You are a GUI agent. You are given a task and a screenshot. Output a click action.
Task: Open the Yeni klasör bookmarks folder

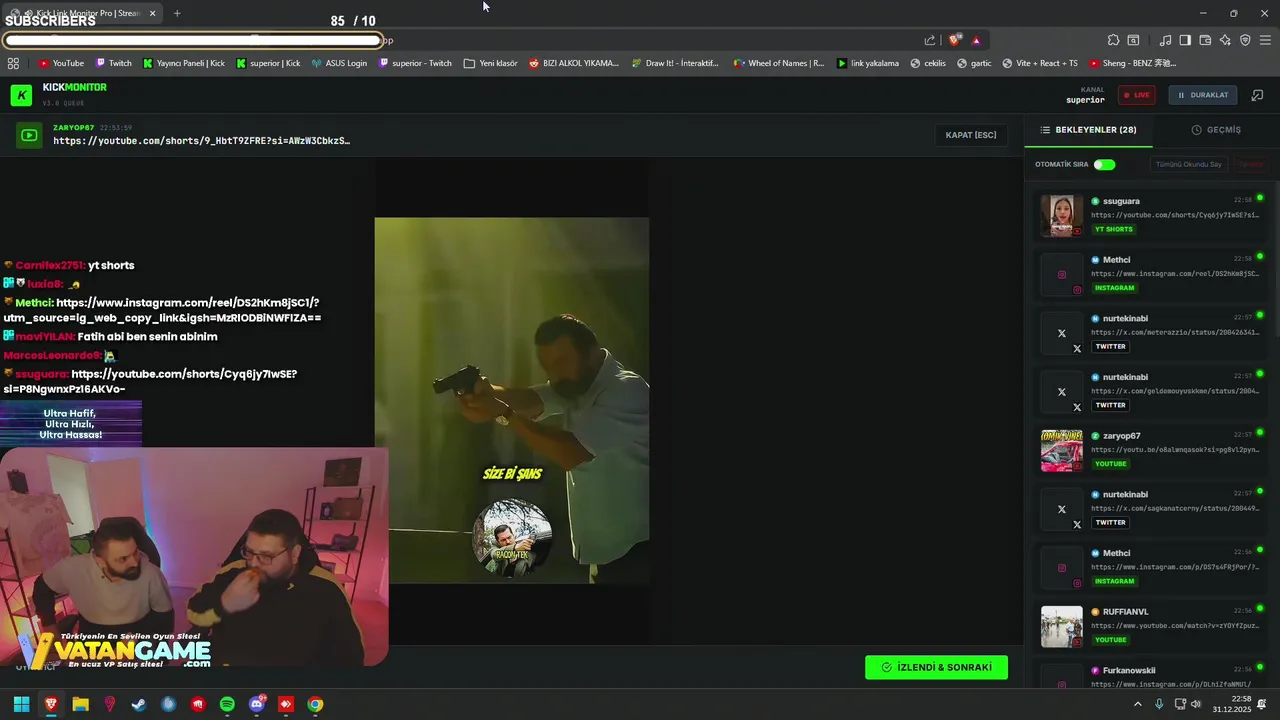tap(491, 63)
